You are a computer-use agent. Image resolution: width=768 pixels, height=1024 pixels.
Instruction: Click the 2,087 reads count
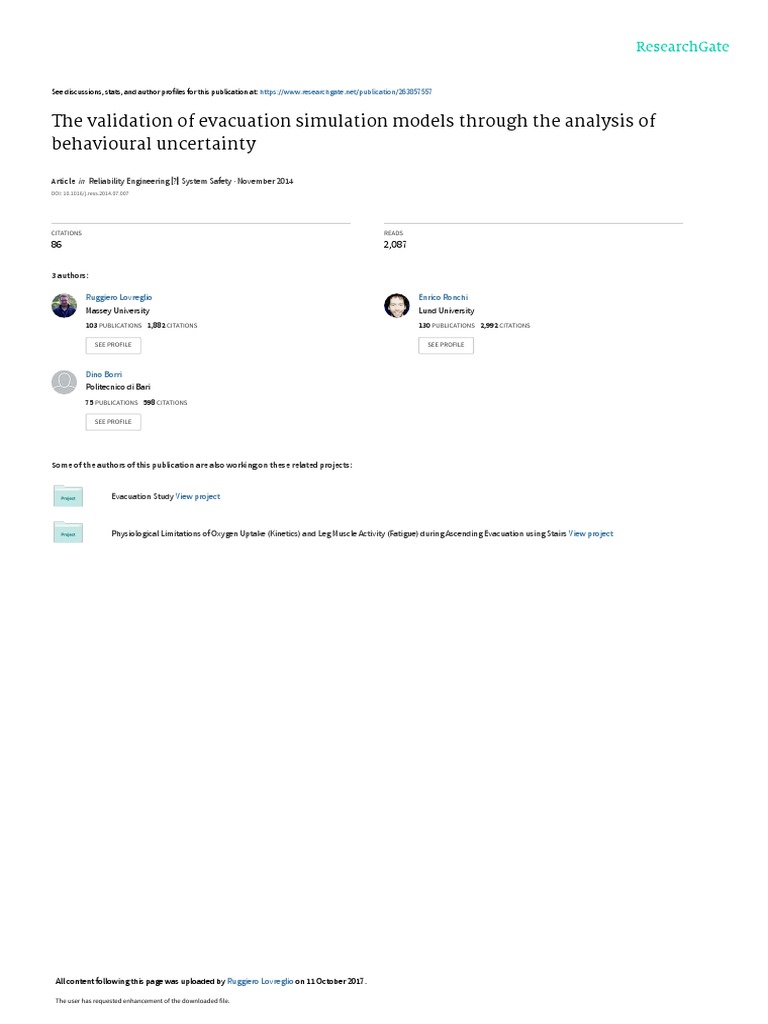tap(395, 244)
